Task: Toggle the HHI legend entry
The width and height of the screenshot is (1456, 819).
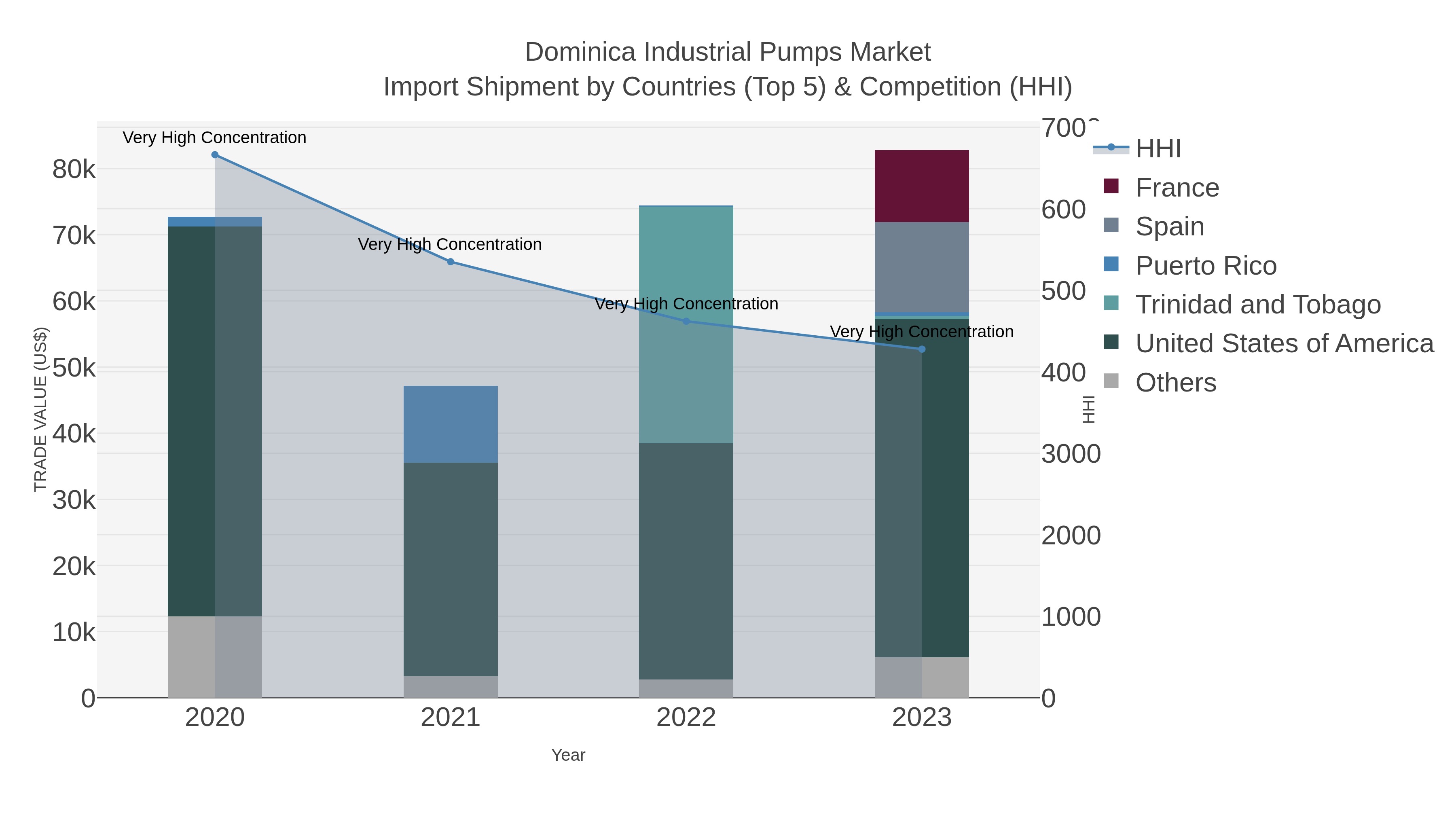Action: [x=1137, y=148]
